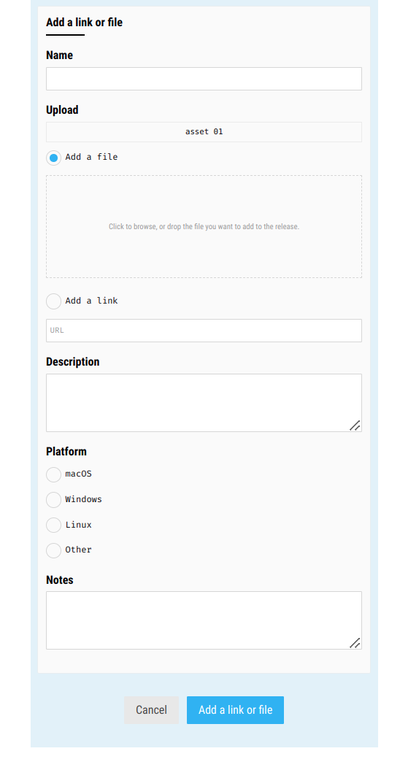Select the 'Add a file' radio button
The height and width of the screenshot is (759, 400).
[53, 158]
